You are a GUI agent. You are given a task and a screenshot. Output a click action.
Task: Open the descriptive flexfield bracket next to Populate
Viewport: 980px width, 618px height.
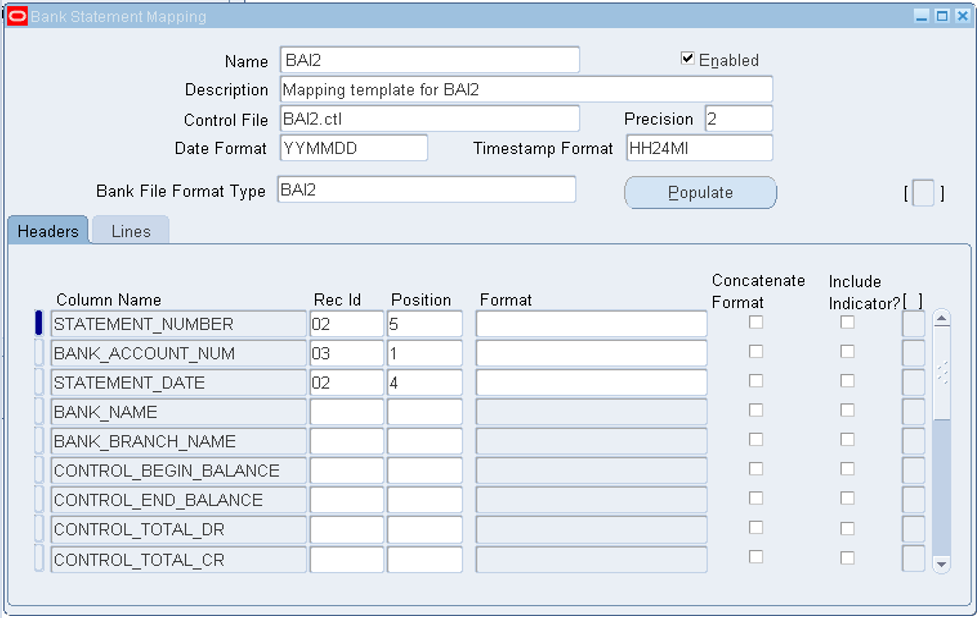[921, 193]
